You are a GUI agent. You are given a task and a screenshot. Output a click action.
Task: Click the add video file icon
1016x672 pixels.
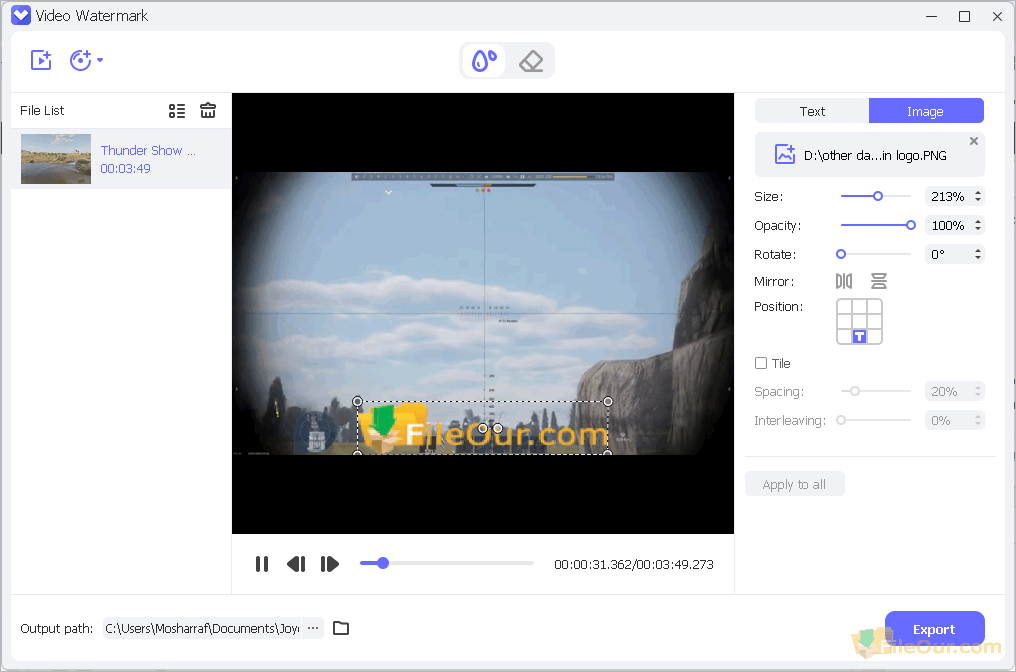point(41,60)
